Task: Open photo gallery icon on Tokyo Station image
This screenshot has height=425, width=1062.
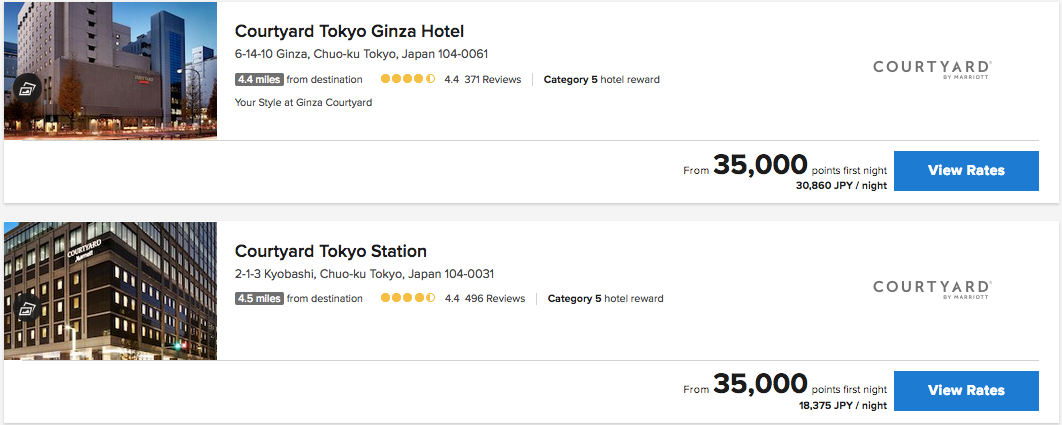Action: (x=26, y=309)
